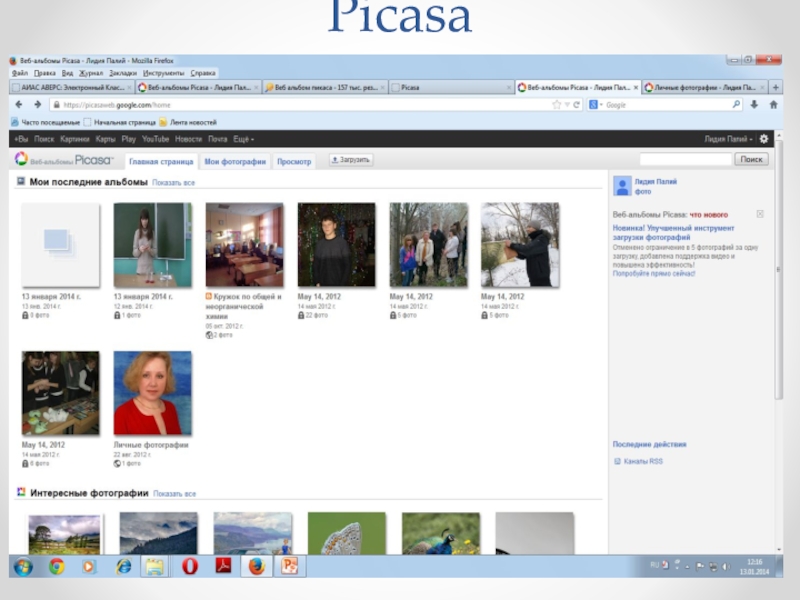
Task: Open the Закладки menu
Action: point(123,73)
